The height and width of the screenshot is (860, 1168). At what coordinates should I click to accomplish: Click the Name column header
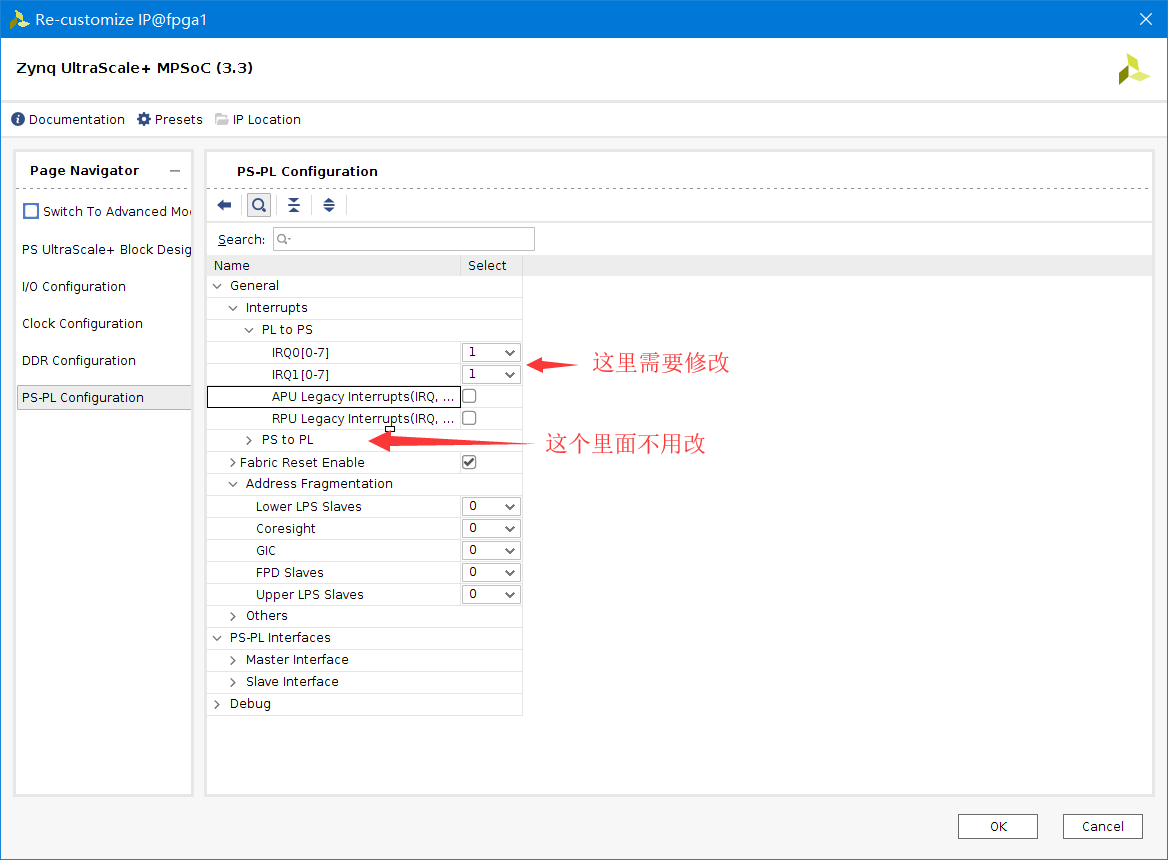tap(334, 266)
